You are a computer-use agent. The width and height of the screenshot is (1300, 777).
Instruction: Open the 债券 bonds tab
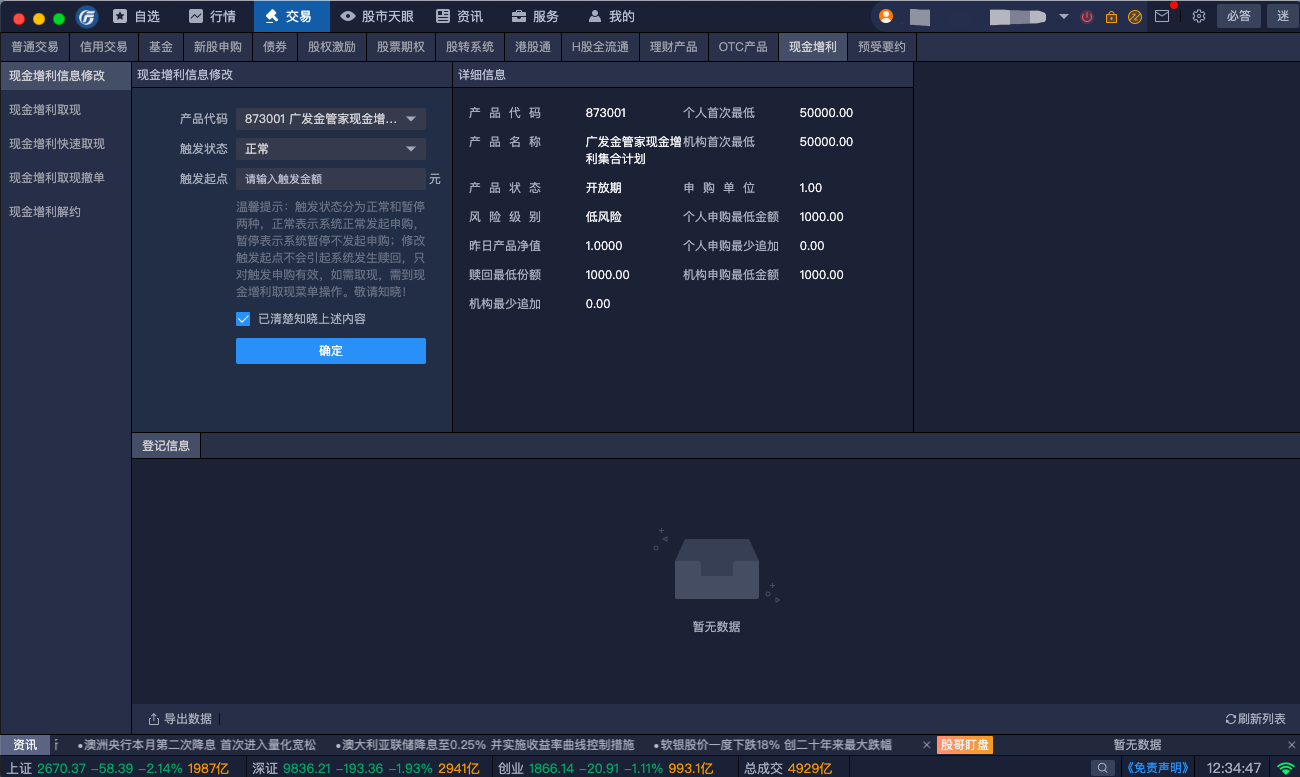(x=275, y=47)
